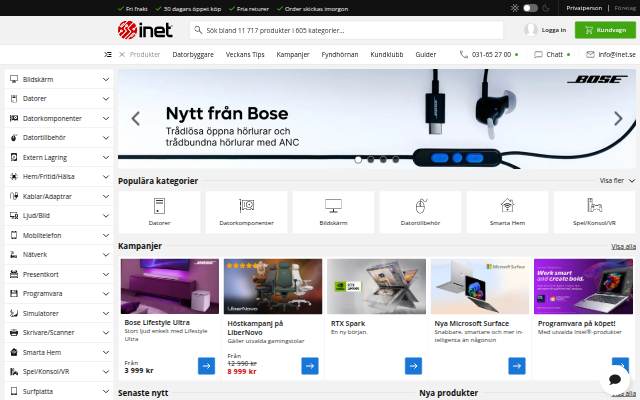The width and height of the screenshot is (640, 400).
Task: Open the Guider menu item
Action: tap(426, 54)
